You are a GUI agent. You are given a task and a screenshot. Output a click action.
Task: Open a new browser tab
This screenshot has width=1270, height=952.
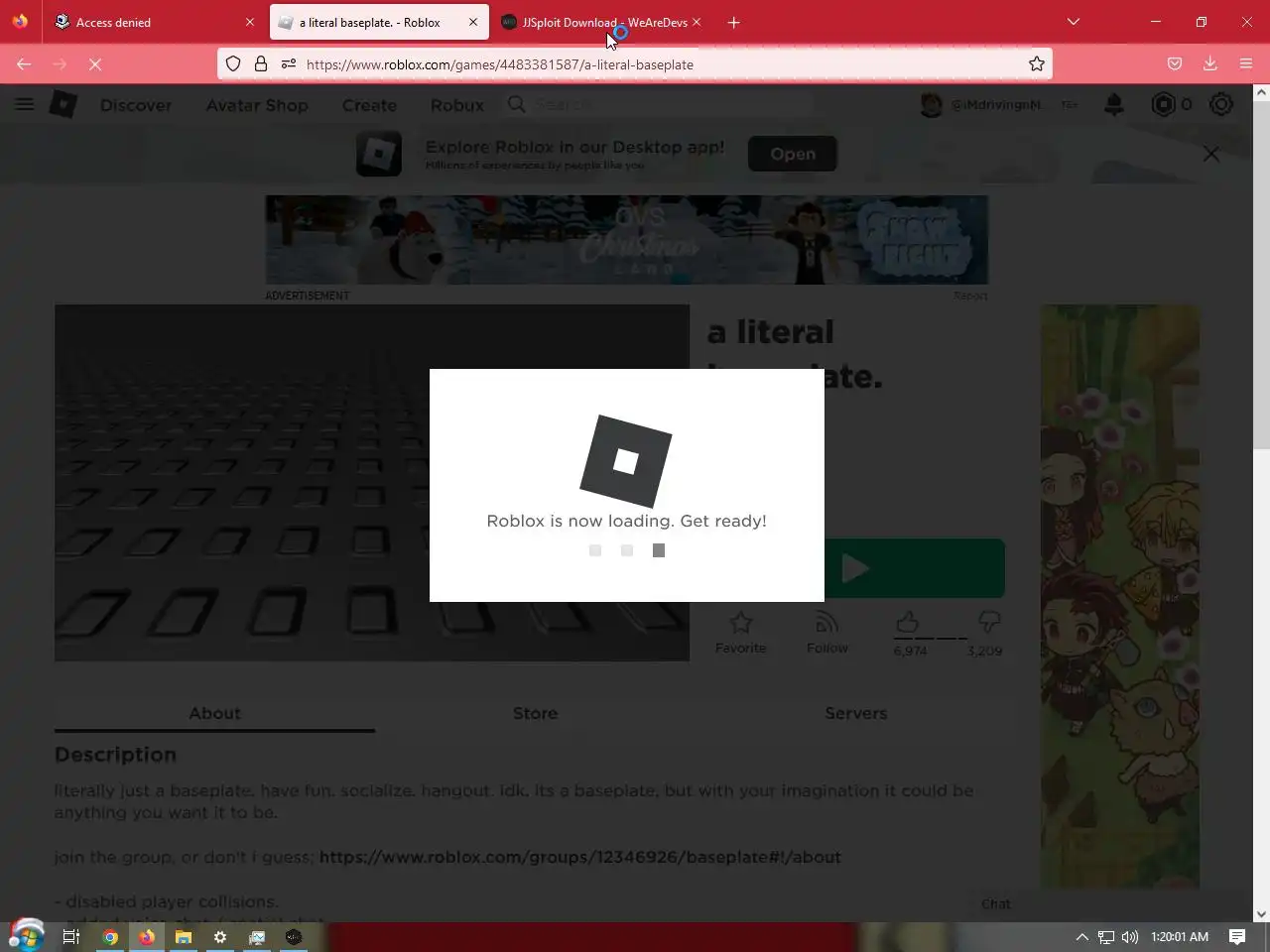pos(734,22)
